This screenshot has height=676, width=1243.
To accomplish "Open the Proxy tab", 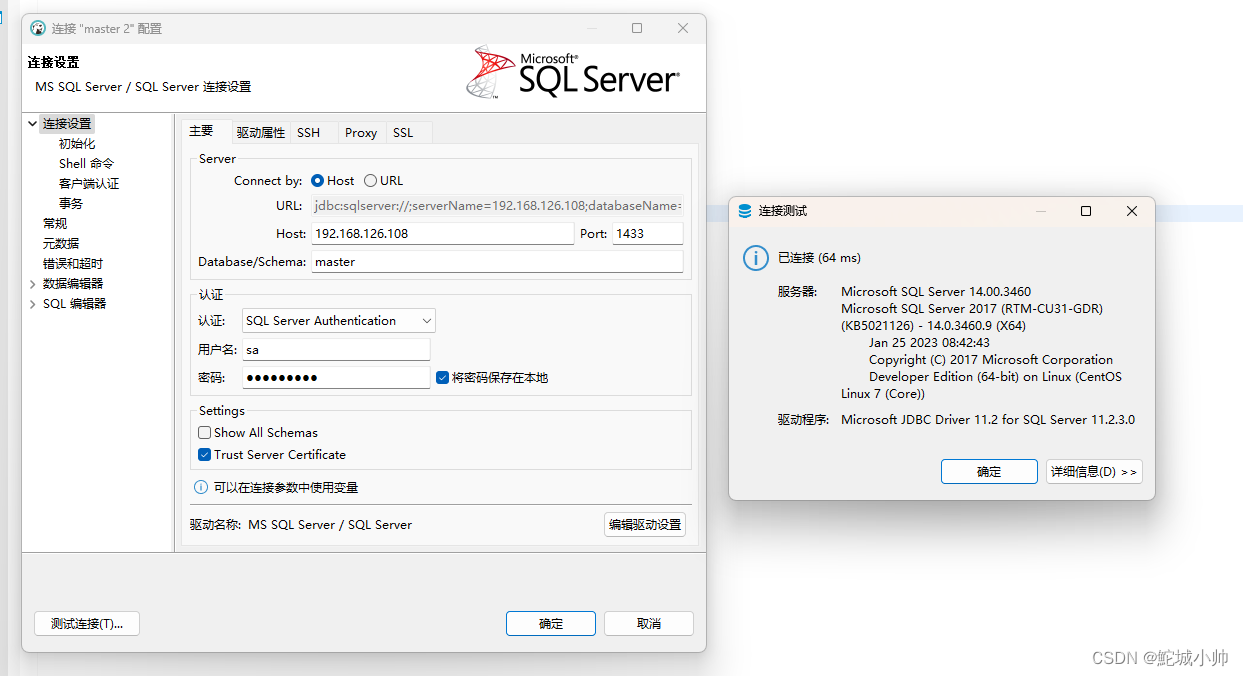I will [x=361, y=132].
